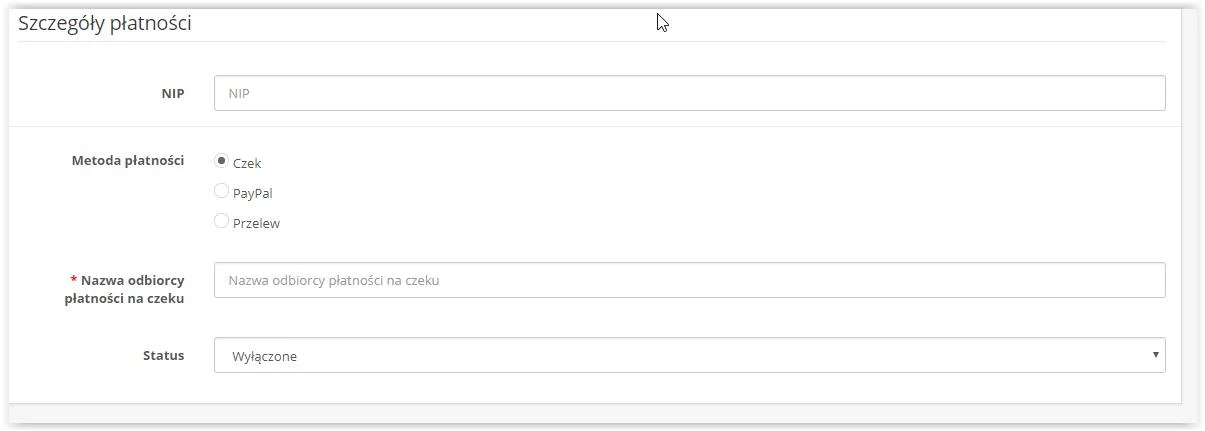Image resolution: width=1205 pixels, height=431 pixels.
Task: Pick the Przelew radio button
Action: click(222, 222)
